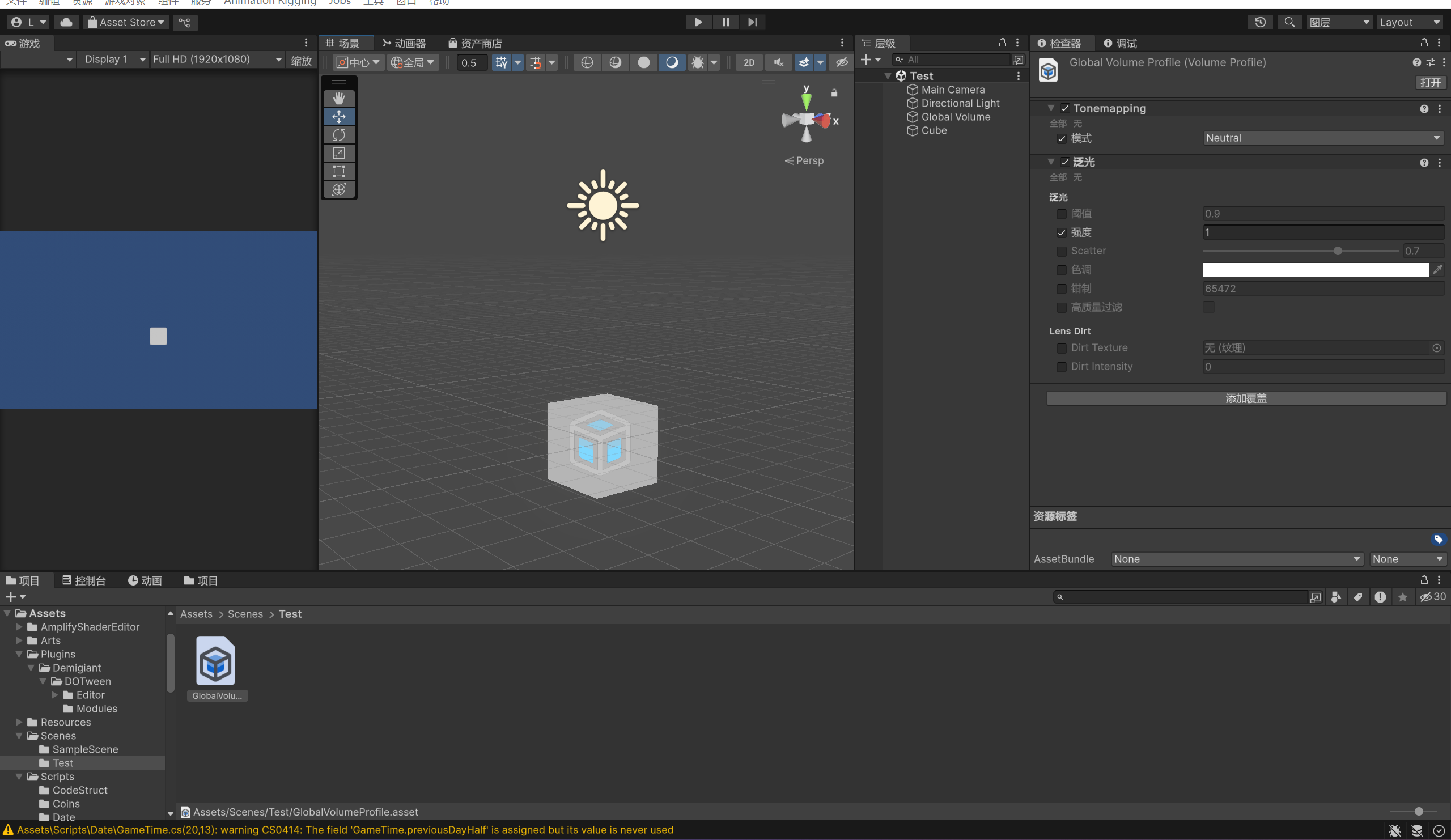Open the Neutral tonemapping mode dropdown
This screenshot has width=1451, height=840.
click(x=1322, y=138)
